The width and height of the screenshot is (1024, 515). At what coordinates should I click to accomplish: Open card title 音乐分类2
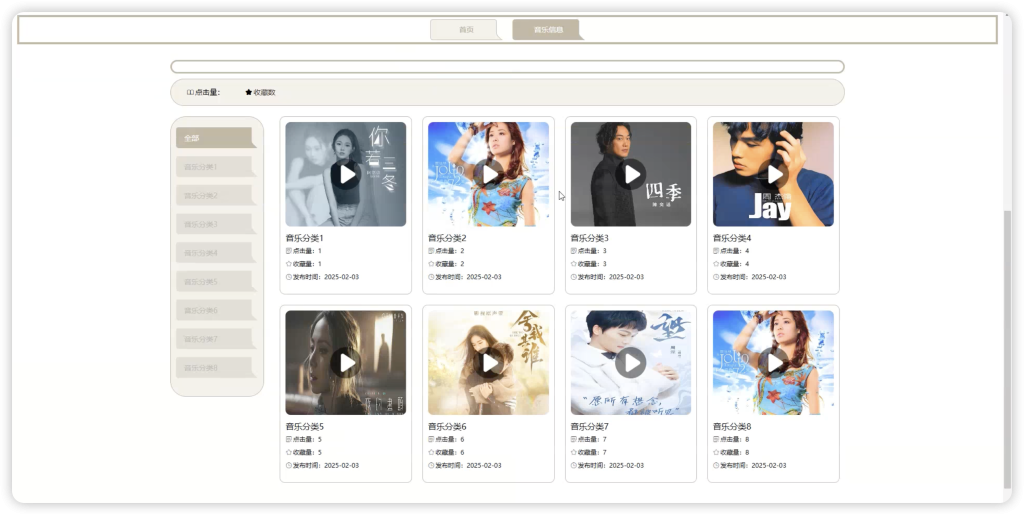(447, 238)
